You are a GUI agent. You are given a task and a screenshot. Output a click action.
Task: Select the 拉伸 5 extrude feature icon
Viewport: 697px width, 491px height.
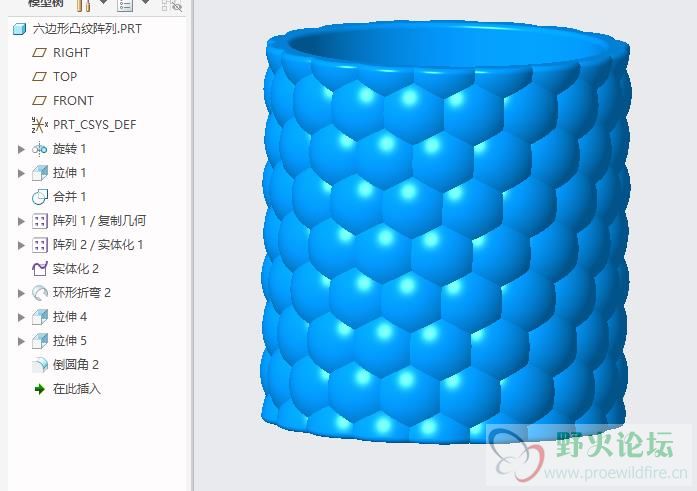pos(40,341)
